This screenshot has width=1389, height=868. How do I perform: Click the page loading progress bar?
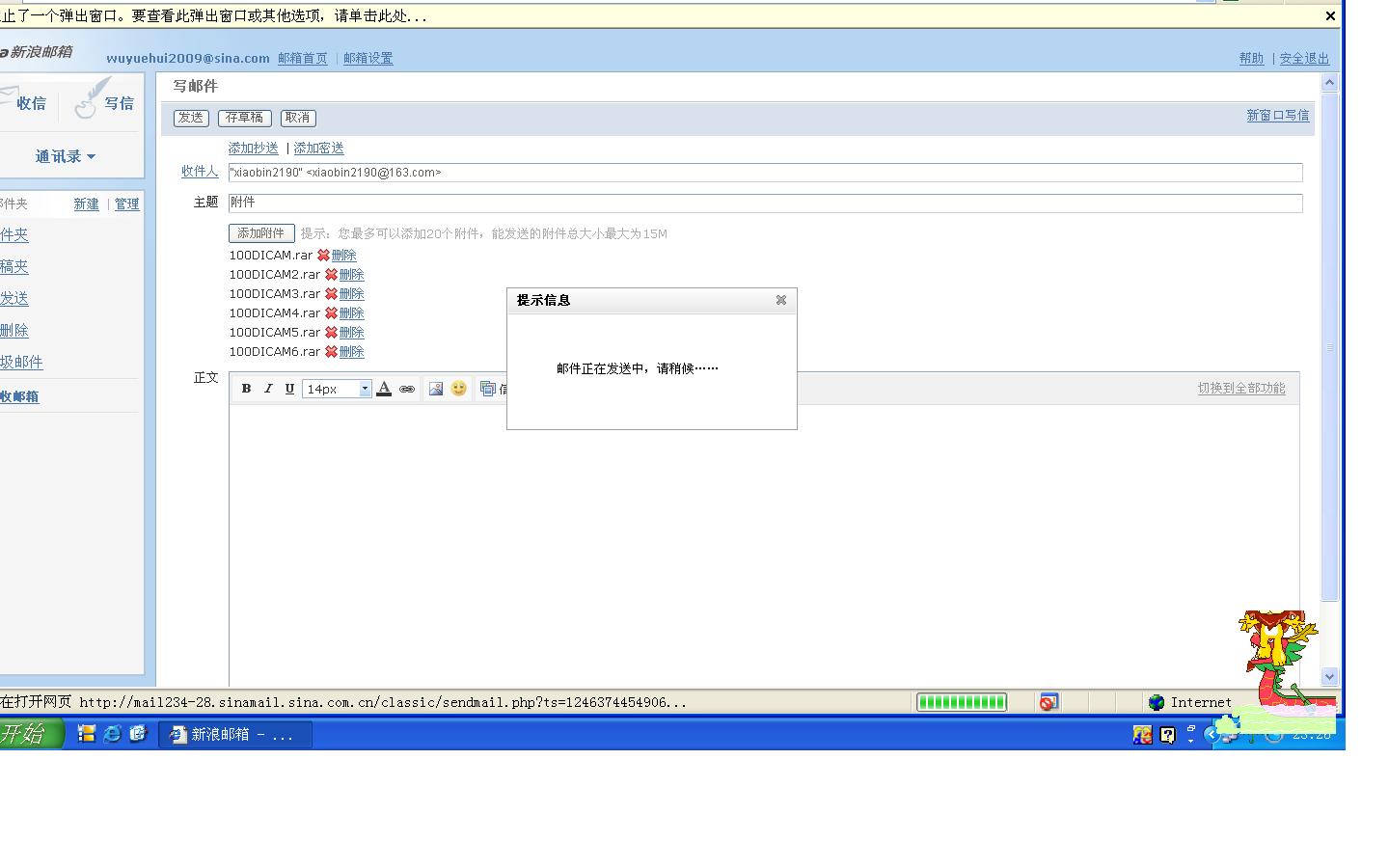click(x=962, y=702)
